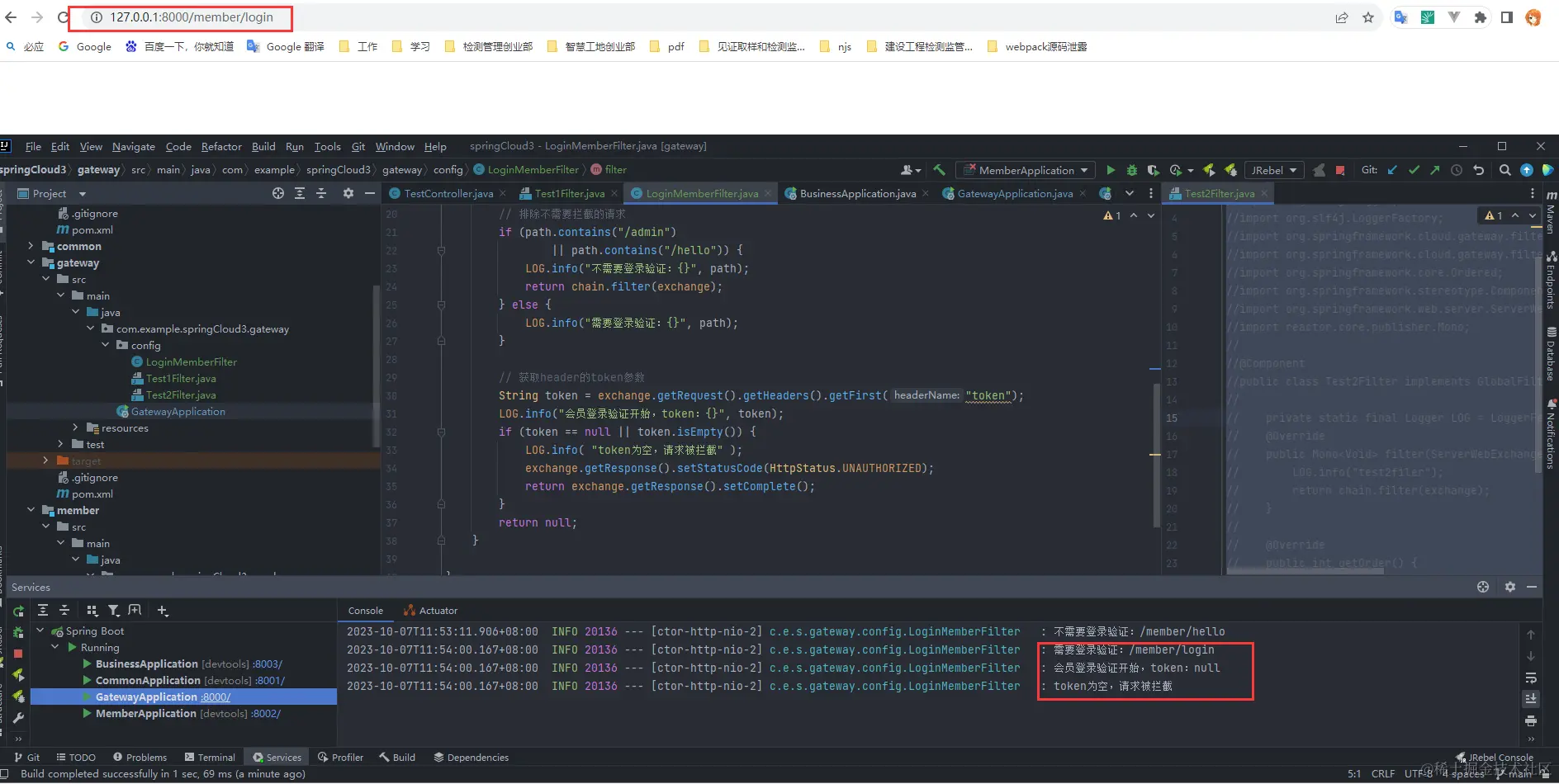Click the Debug bug icon in toolbar
The image size is (1559, 784).
pyautogui.click(x=1132, y=170)
